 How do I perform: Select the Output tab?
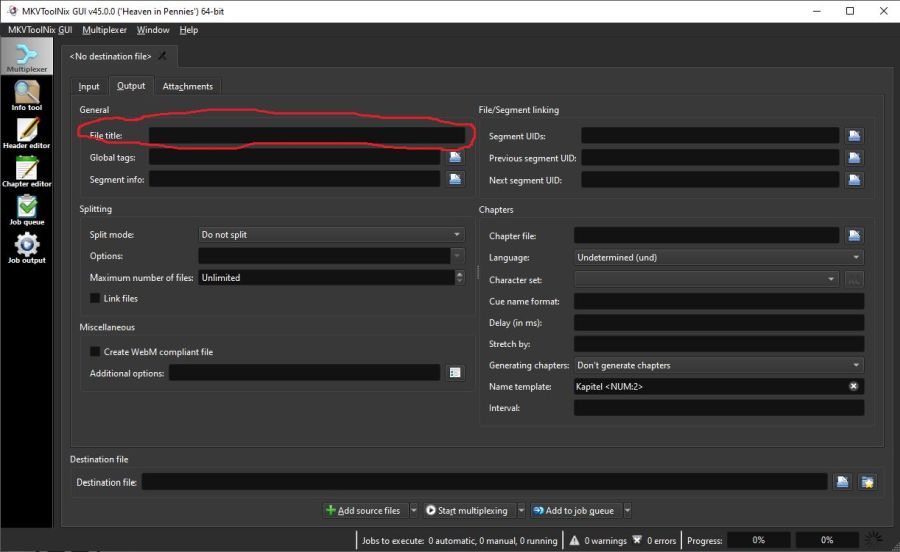131,85
